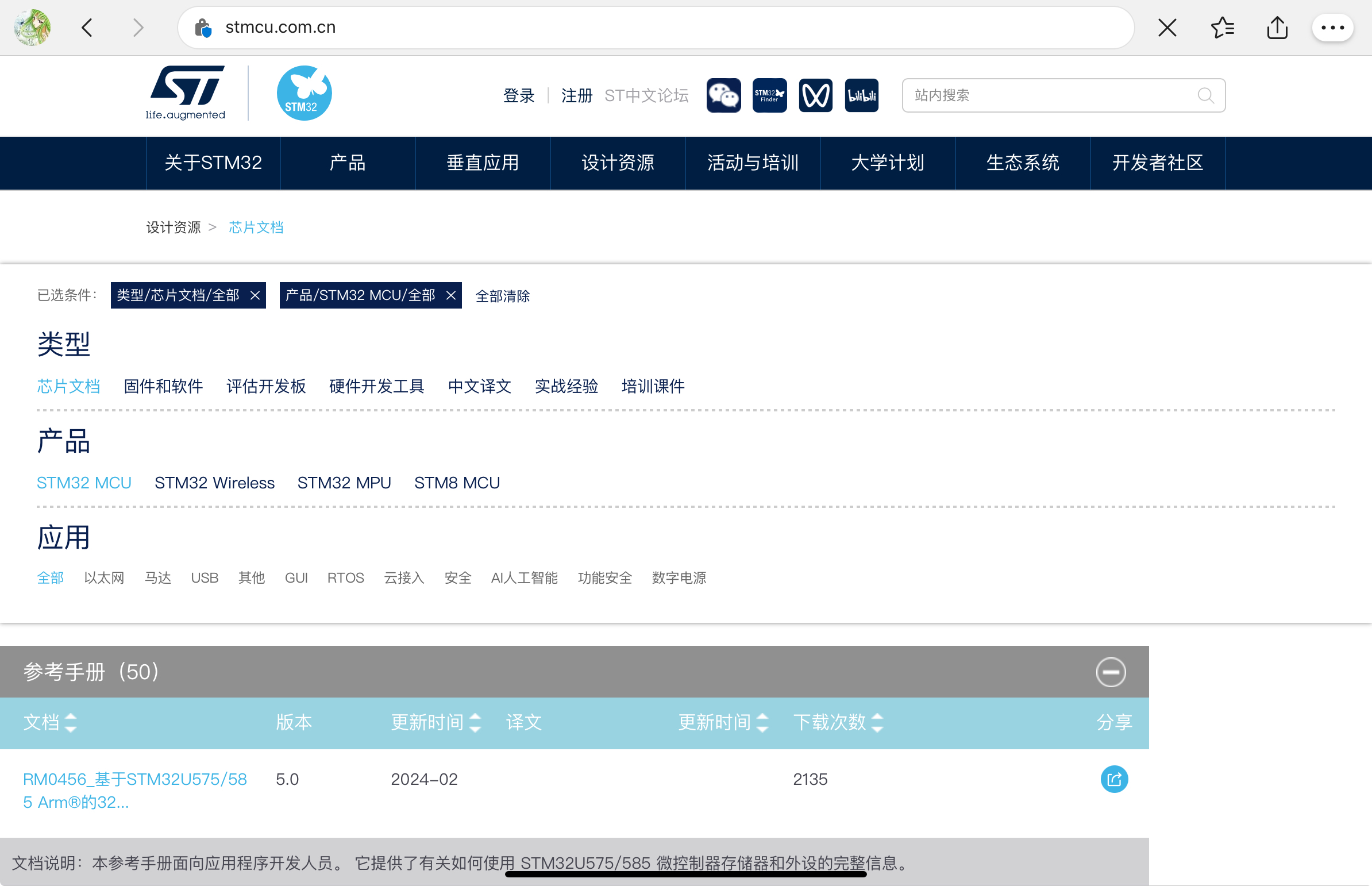Select the 实战经验 type filter

click(x=566, y=386)
